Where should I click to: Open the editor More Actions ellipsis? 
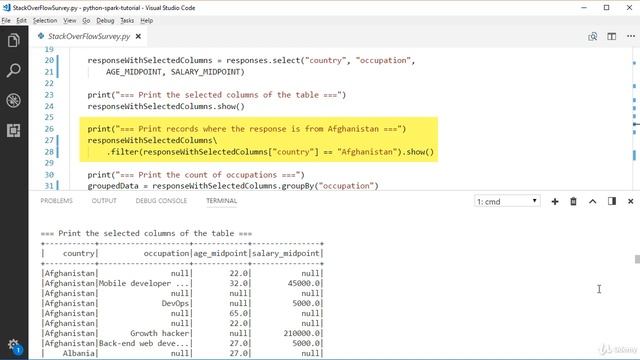(631, 36)
